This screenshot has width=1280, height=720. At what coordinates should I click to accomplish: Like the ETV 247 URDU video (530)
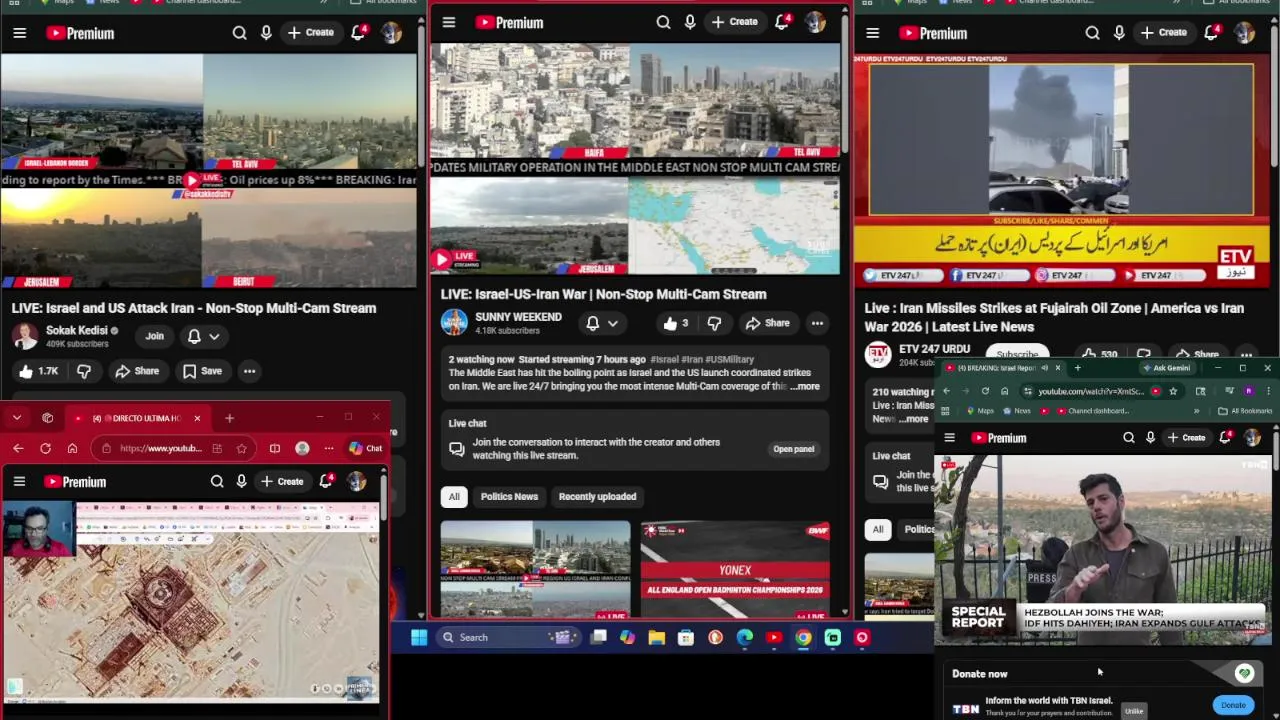1098,354
